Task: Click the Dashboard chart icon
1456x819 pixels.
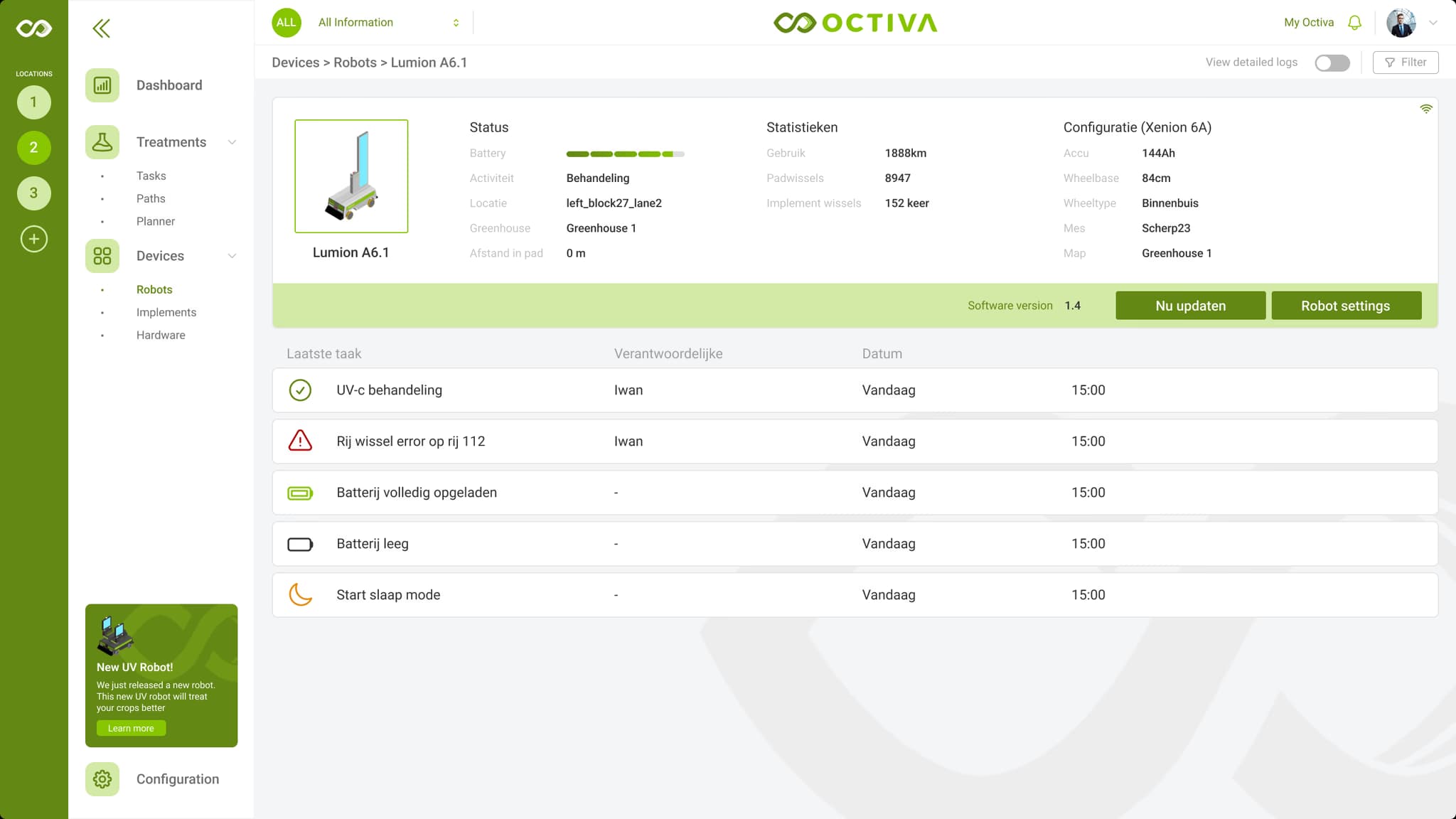Action: click(x=102, y=85)
